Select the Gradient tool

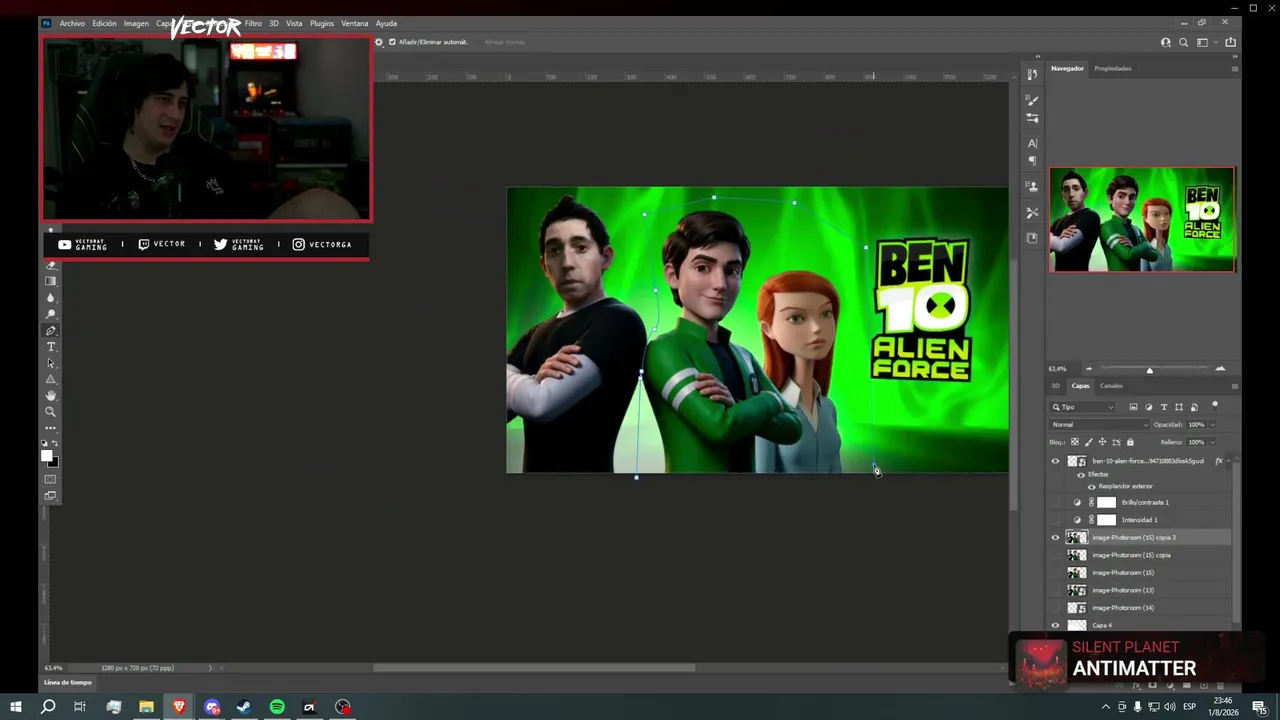(x=51, y=282)
